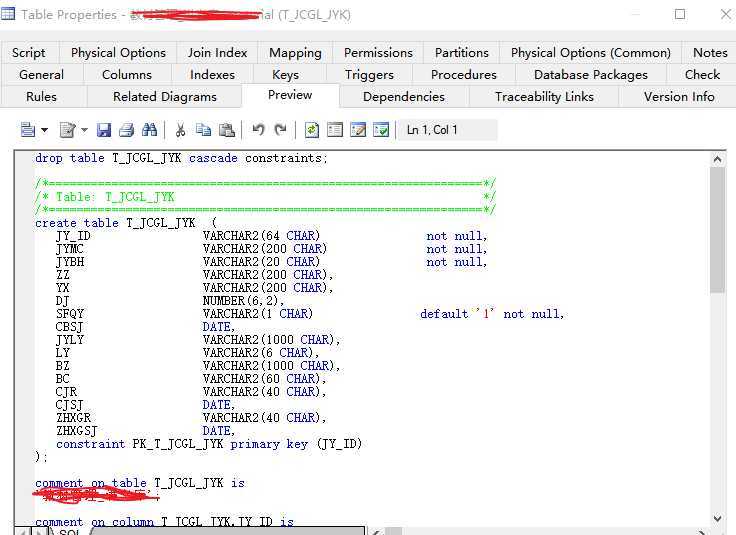The height and width of the screenshot is (535, 736).
Task: Open Find with the binoculars icon
Action: click(149, 130)
